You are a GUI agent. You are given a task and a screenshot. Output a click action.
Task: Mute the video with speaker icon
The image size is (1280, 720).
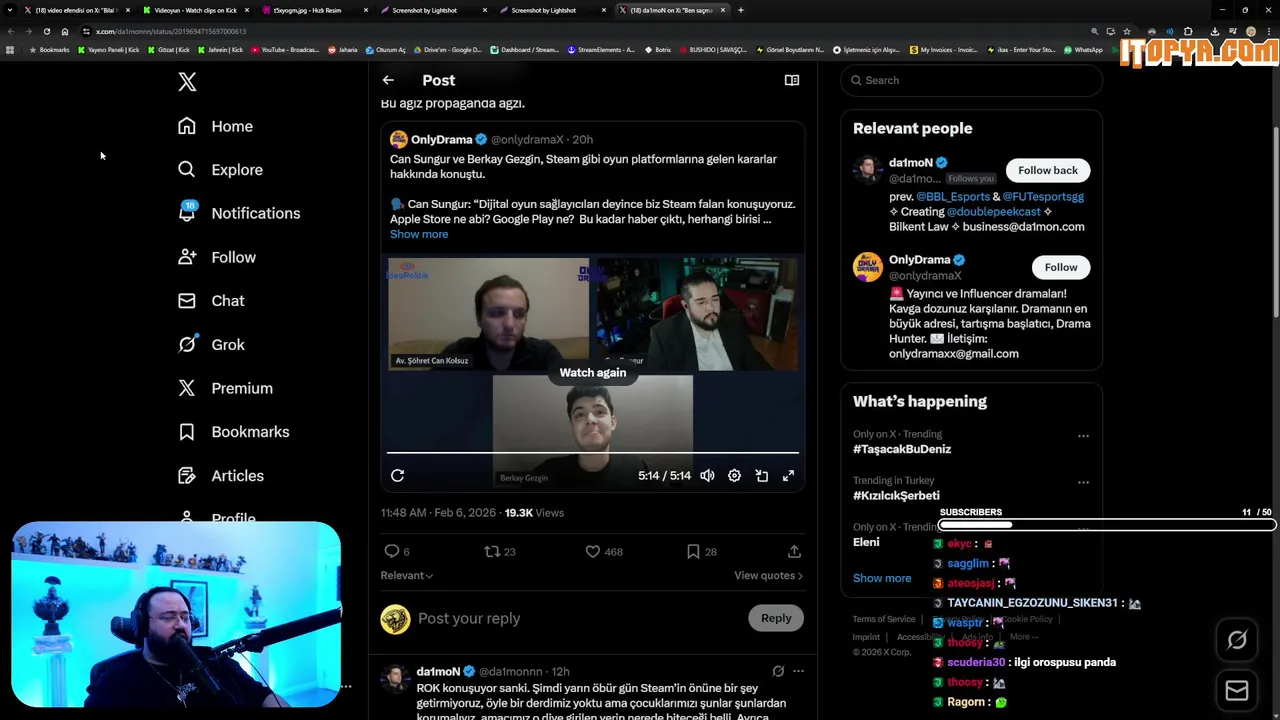[x=707, y=476]
